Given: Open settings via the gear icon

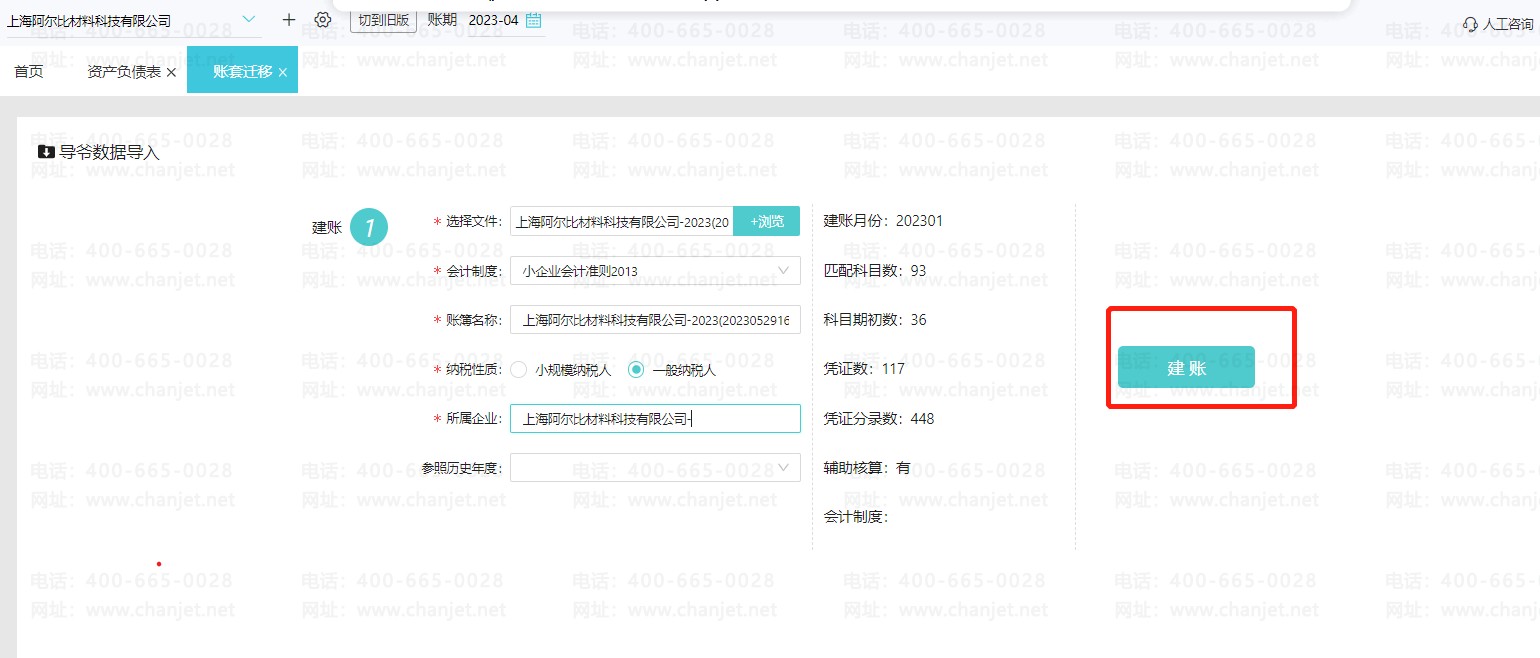Looking at the screenshot, I should [x=322, y=20].
